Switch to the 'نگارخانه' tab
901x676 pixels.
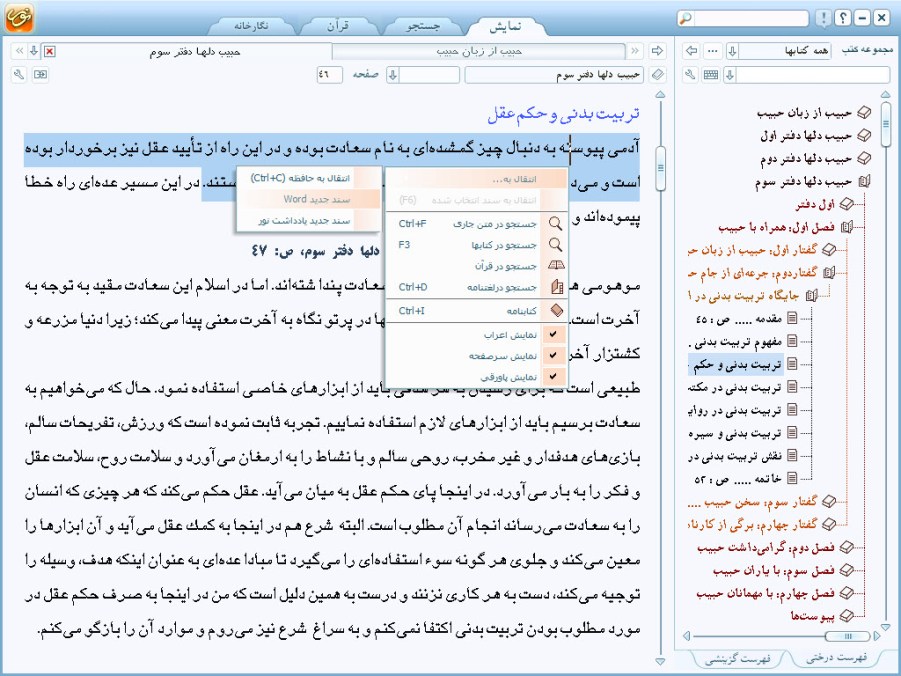coord(251,26)
